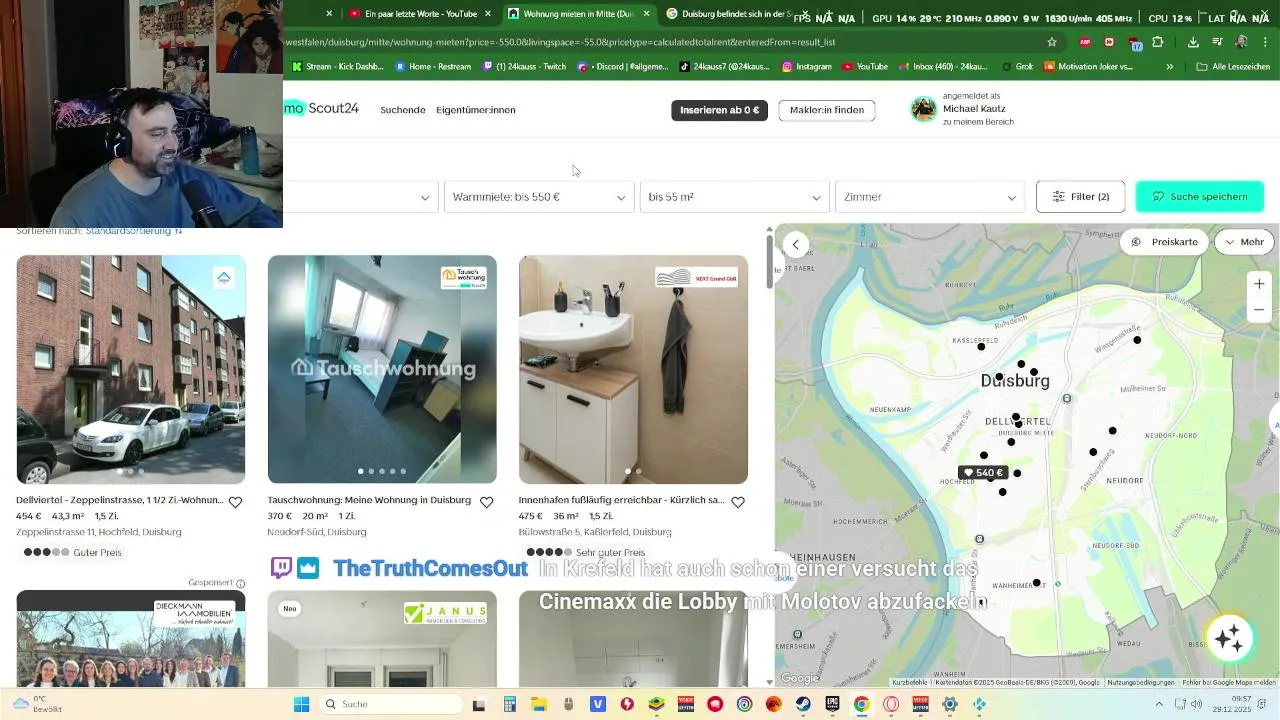Expand the Zimmer dropdown
1280x720 pixels.
tap(930, 197)
